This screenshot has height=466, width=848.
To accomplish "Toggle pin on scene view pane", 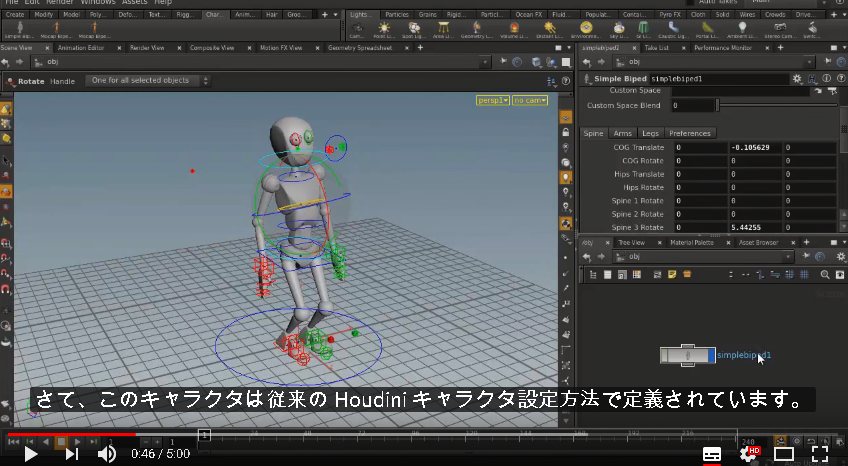I will tap(503, 62).
